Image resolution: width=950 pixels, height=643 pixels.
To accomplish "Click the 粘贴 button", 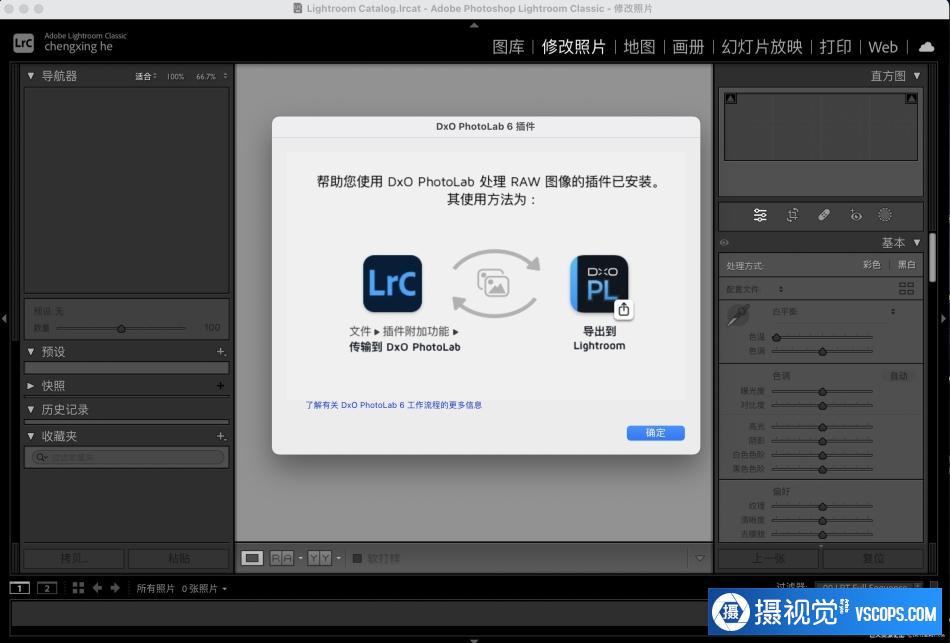I will tap(179, 558).
